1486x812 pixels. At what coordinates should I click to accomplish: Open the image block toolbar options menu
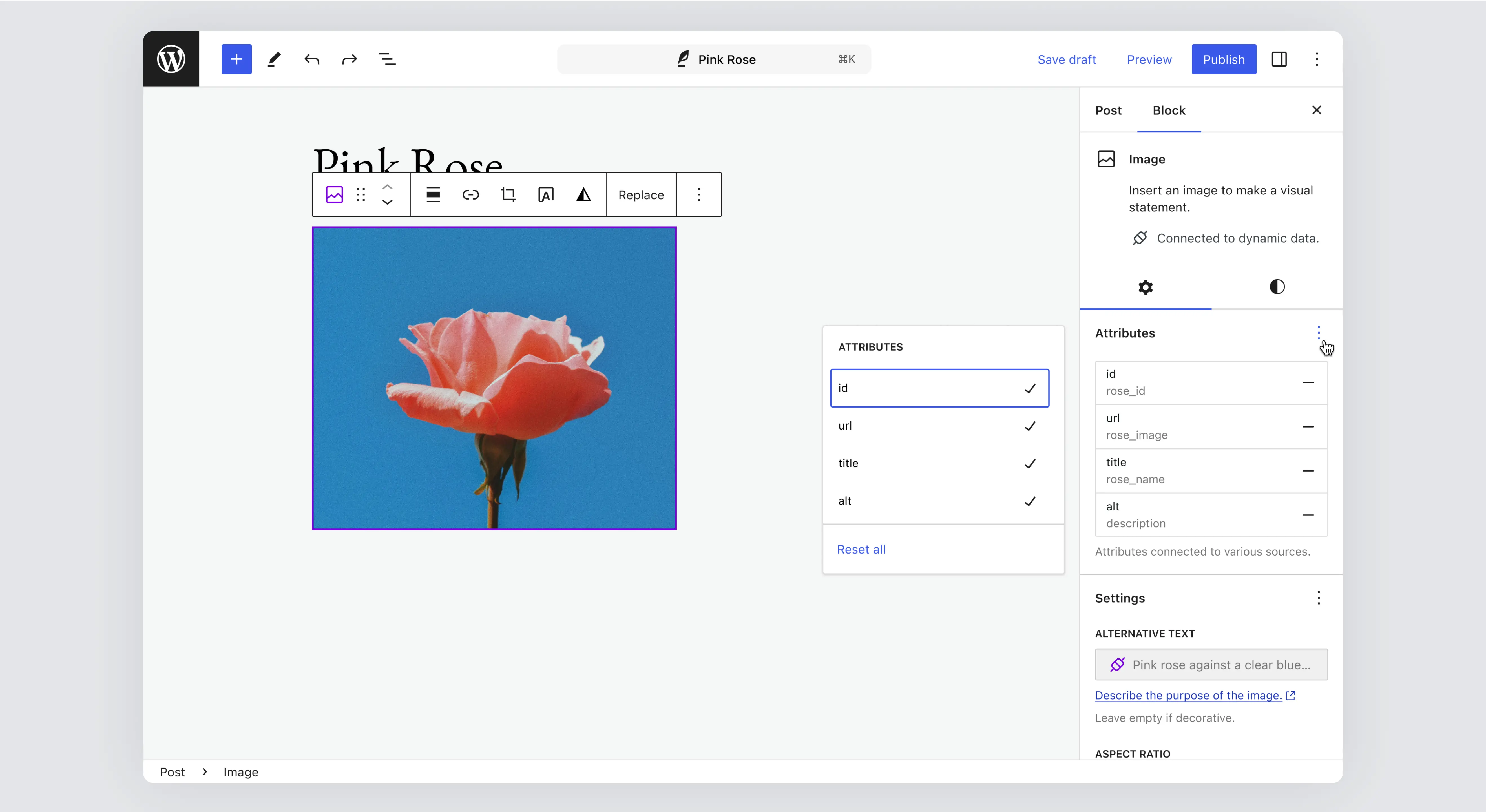pos(698,195)
